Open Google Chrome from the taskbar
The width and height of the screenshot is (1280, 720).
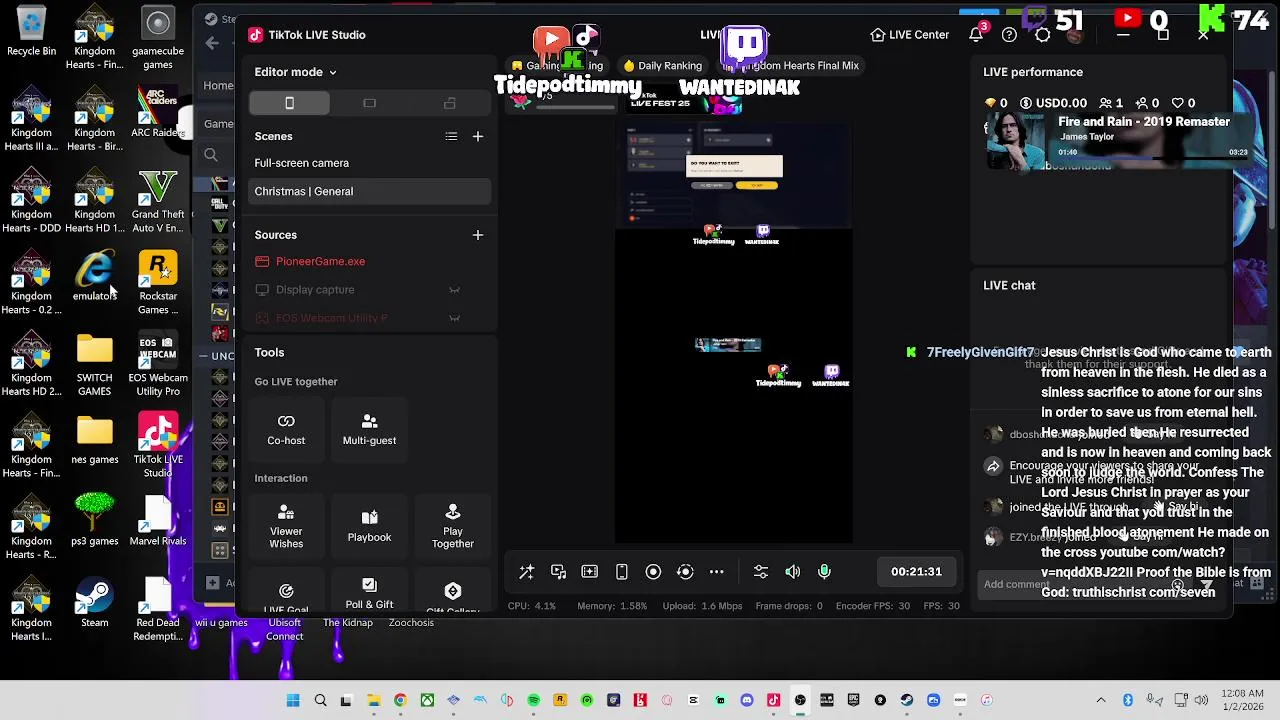(400, 700)
